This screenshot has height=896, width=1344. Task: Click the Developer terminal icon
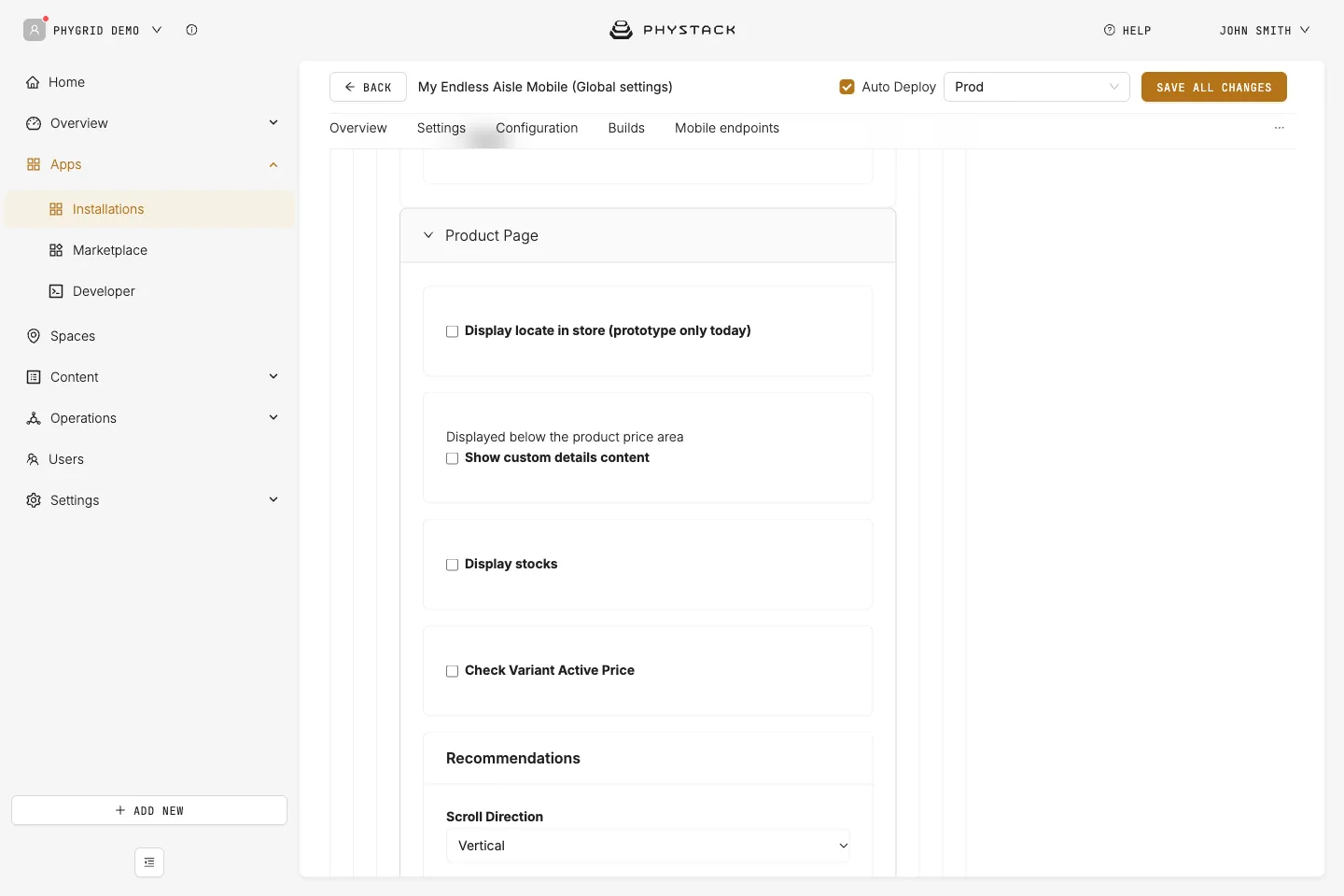pyautogui.click(x=56, y=291)
